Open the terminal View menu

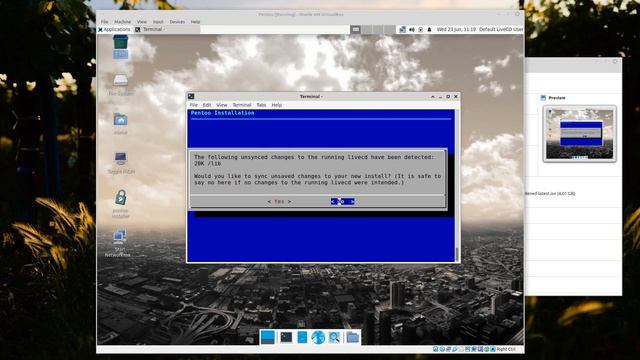pyautogui.click(x=222, y=105)
